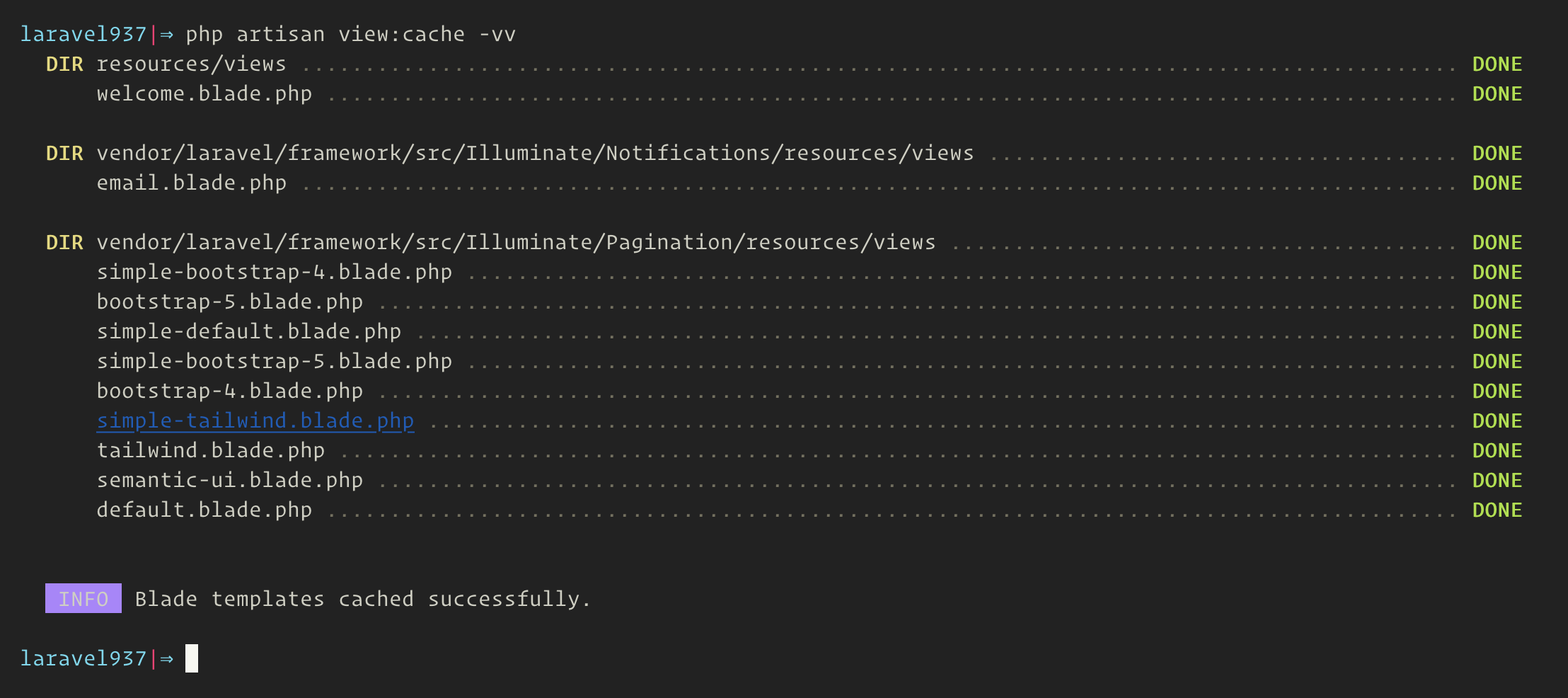Viewport: 1568px width, 698px height.
Task: Click the welcome.blade.php file name
Action: (204, 94)
